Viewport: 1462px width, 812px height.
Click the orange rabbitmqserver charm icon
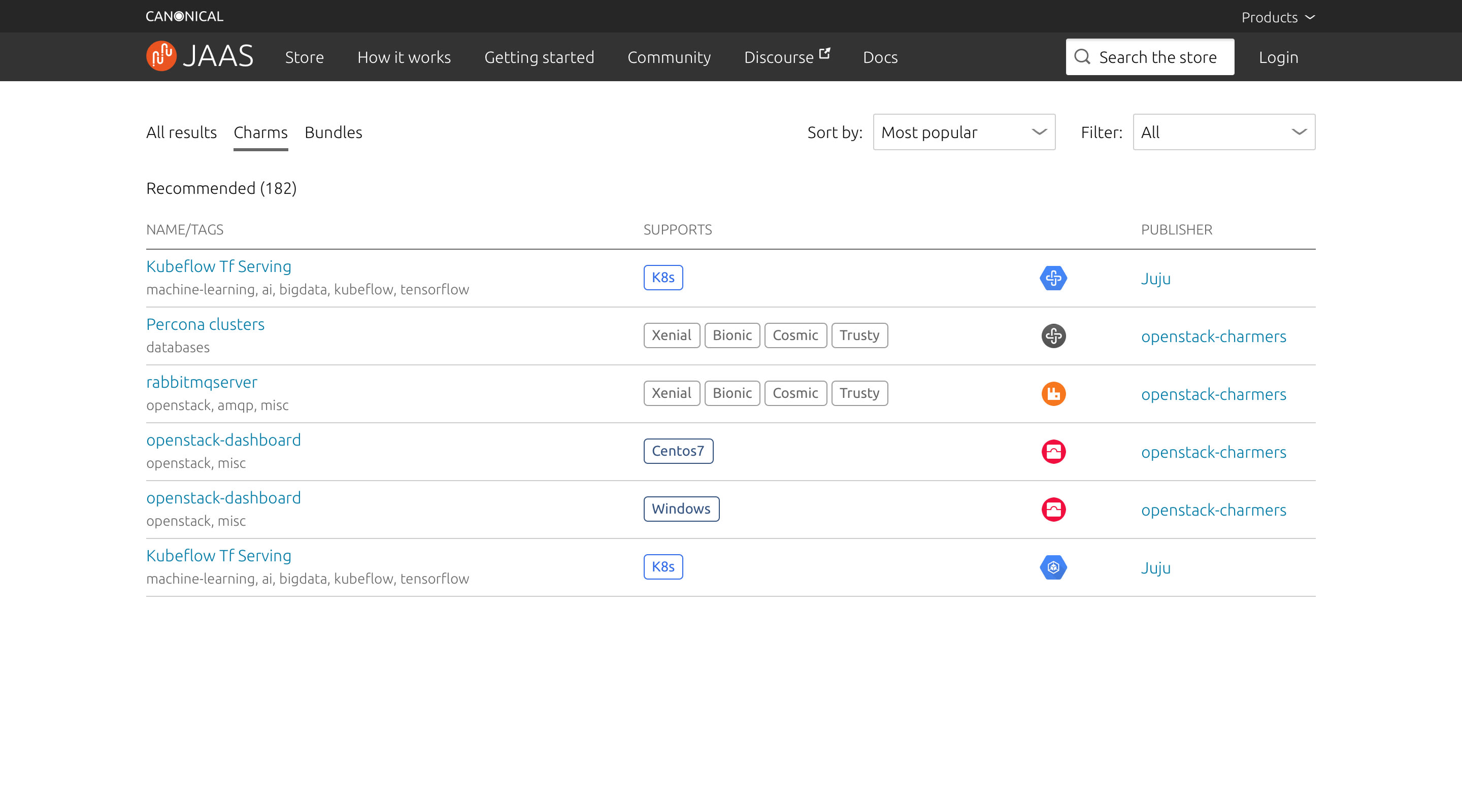point(1053,394)
